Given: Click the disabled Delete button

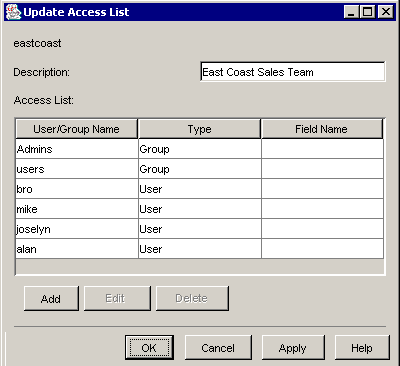Looking at the screenshot, I should pyautogui.click(x=192, y=298).
